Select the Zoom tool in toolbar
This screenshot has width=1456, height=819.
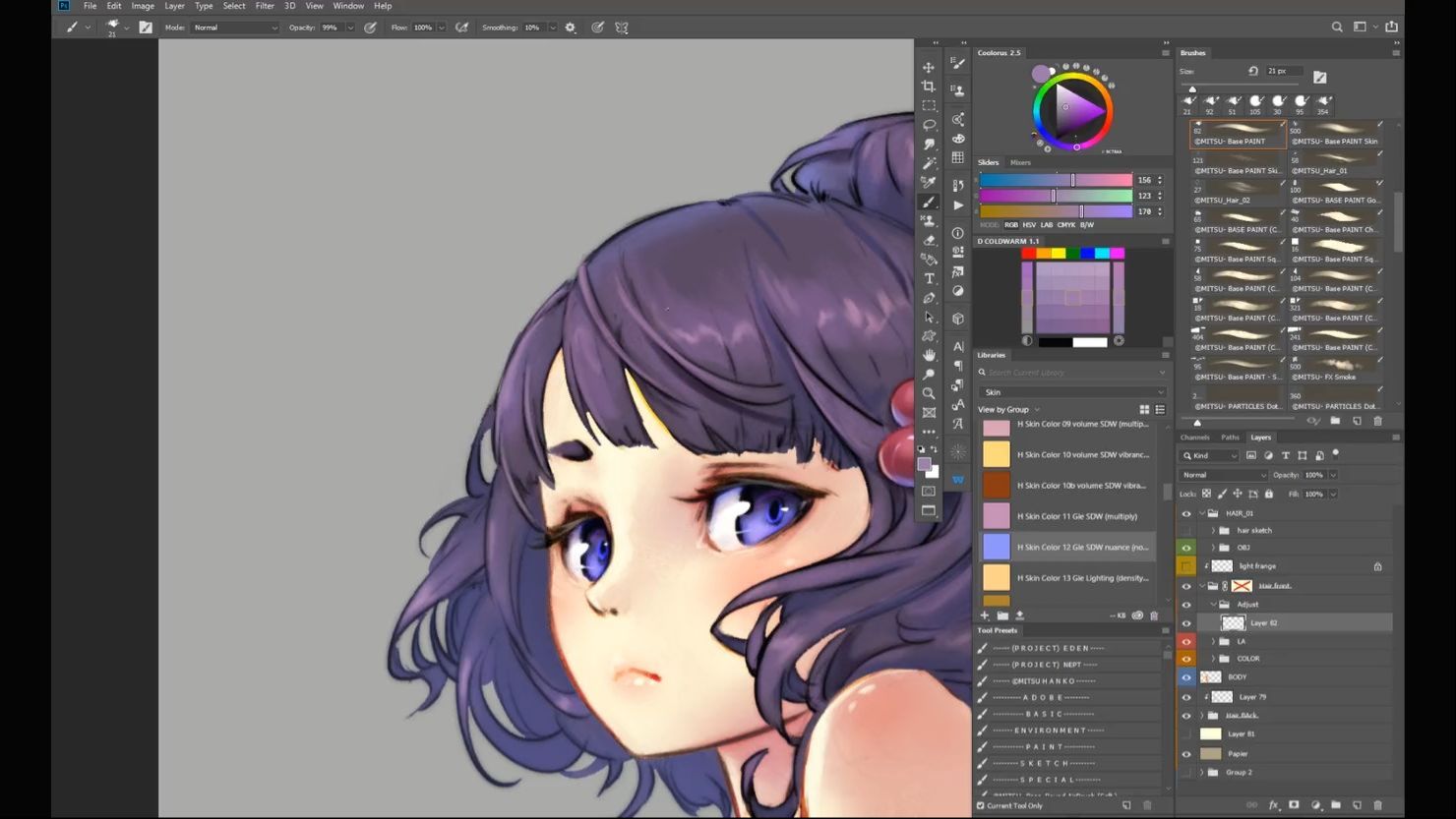pos(928,393)
